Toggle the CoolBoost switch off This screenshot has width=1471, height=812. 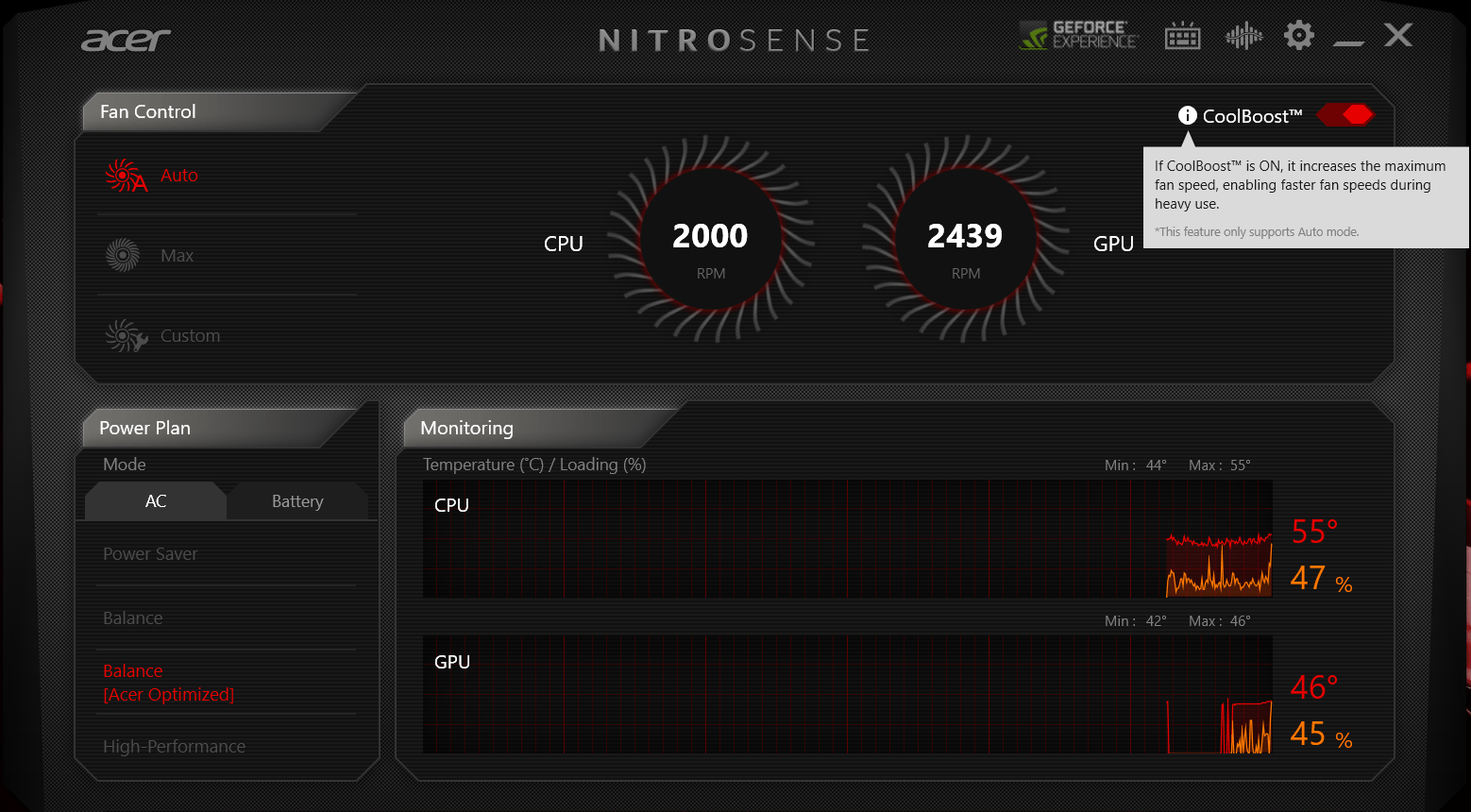(x=1345, y=115)
